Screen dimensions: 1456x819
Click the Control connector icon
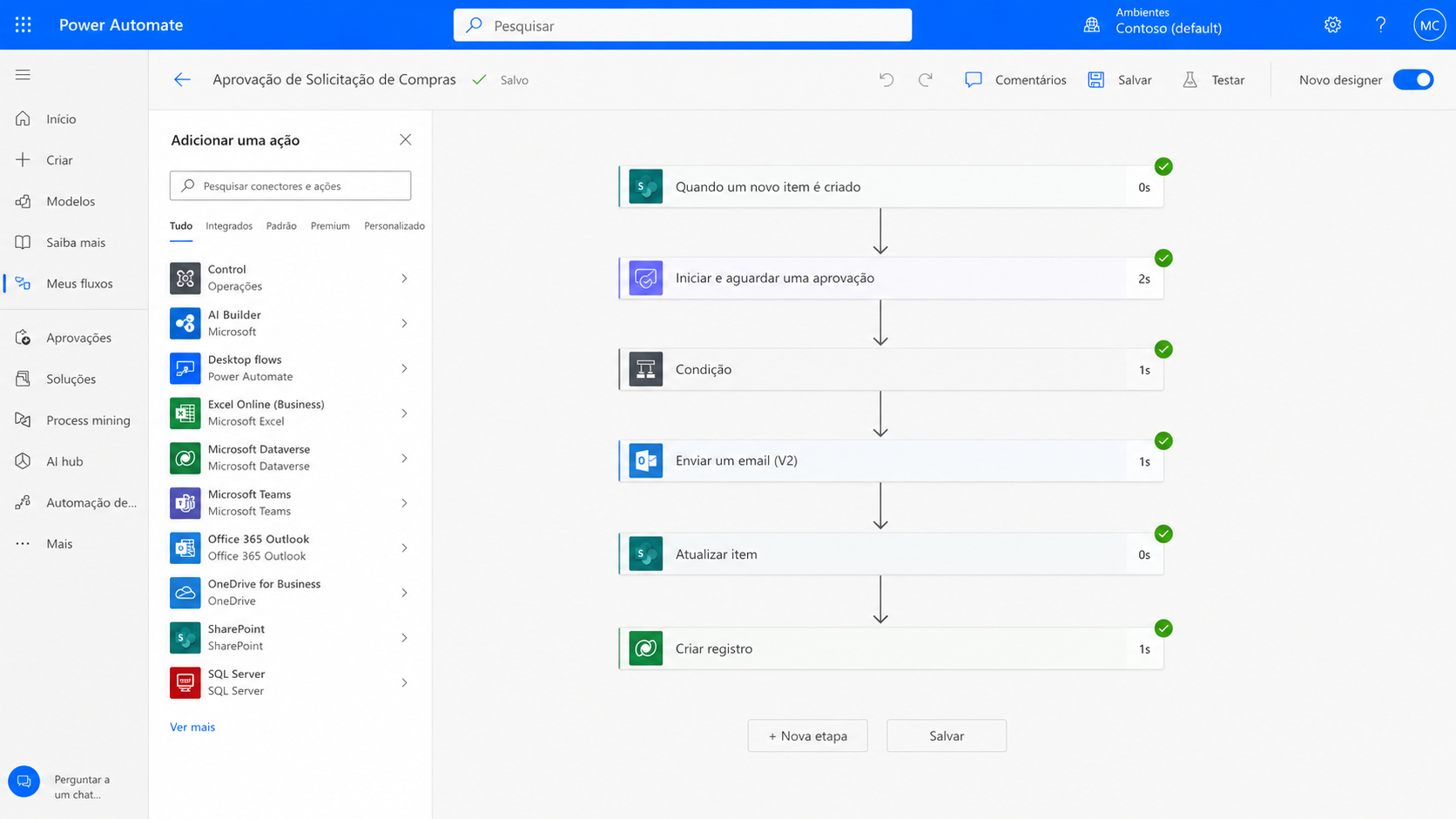185,279
